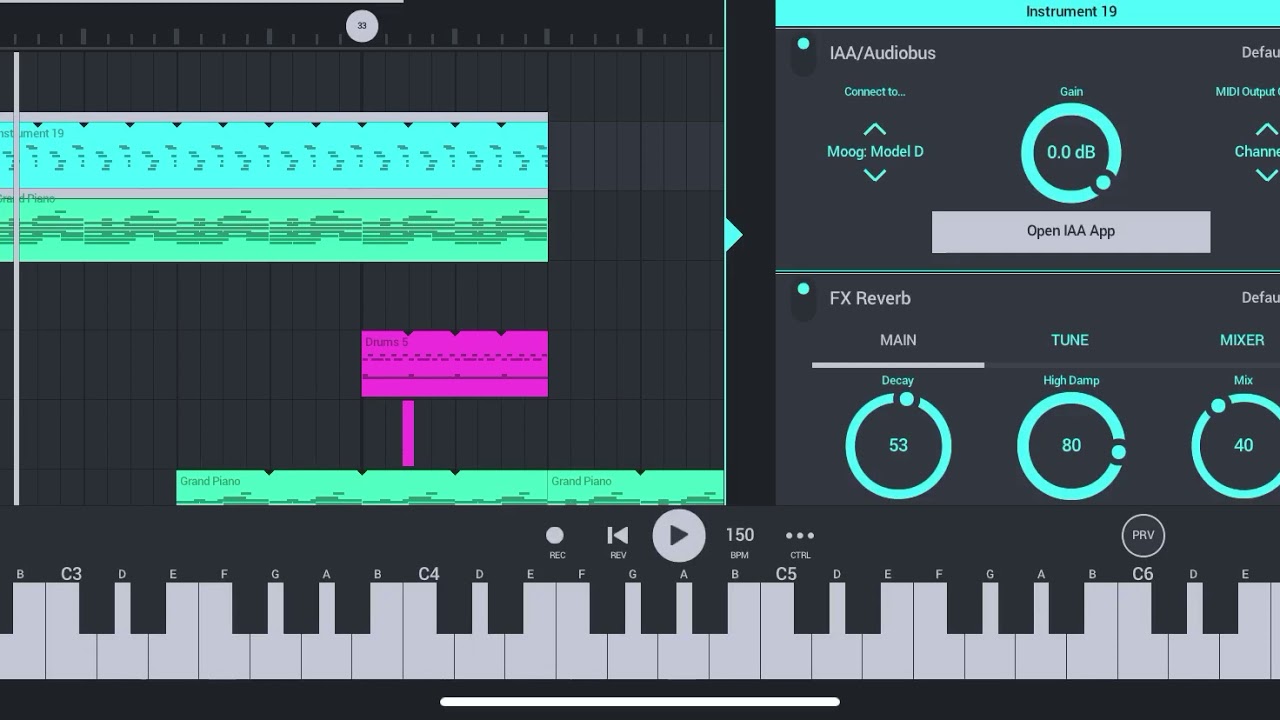Viewport: 1280px width, 720px height.
Task: Switch to the MAIN reverb tab
Action: (x=898, y=340)
